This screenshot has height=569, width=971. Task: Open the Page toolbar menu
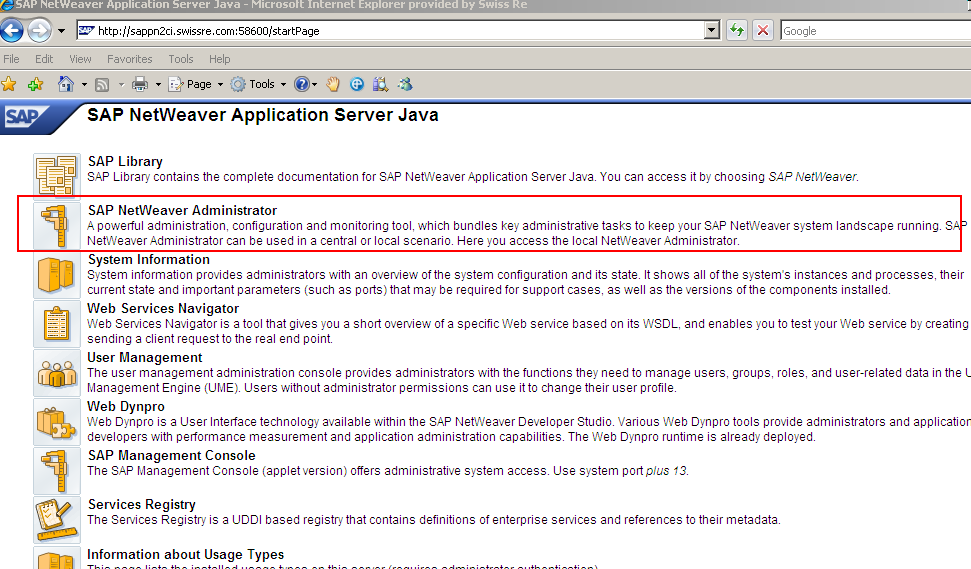pos(196,84)
